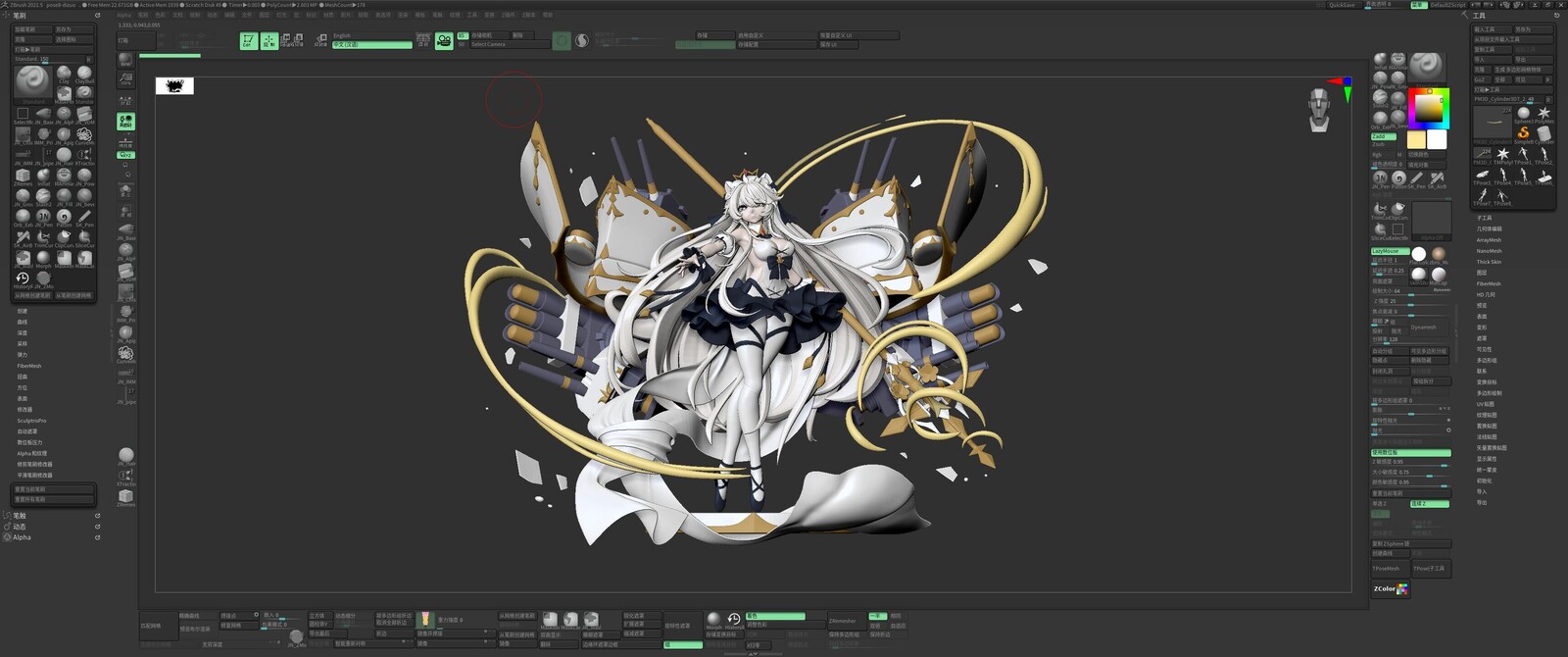Choose the CurveMulti brush icon
The width and height of the screenshot is (1568, 657).
click(84, 134)
